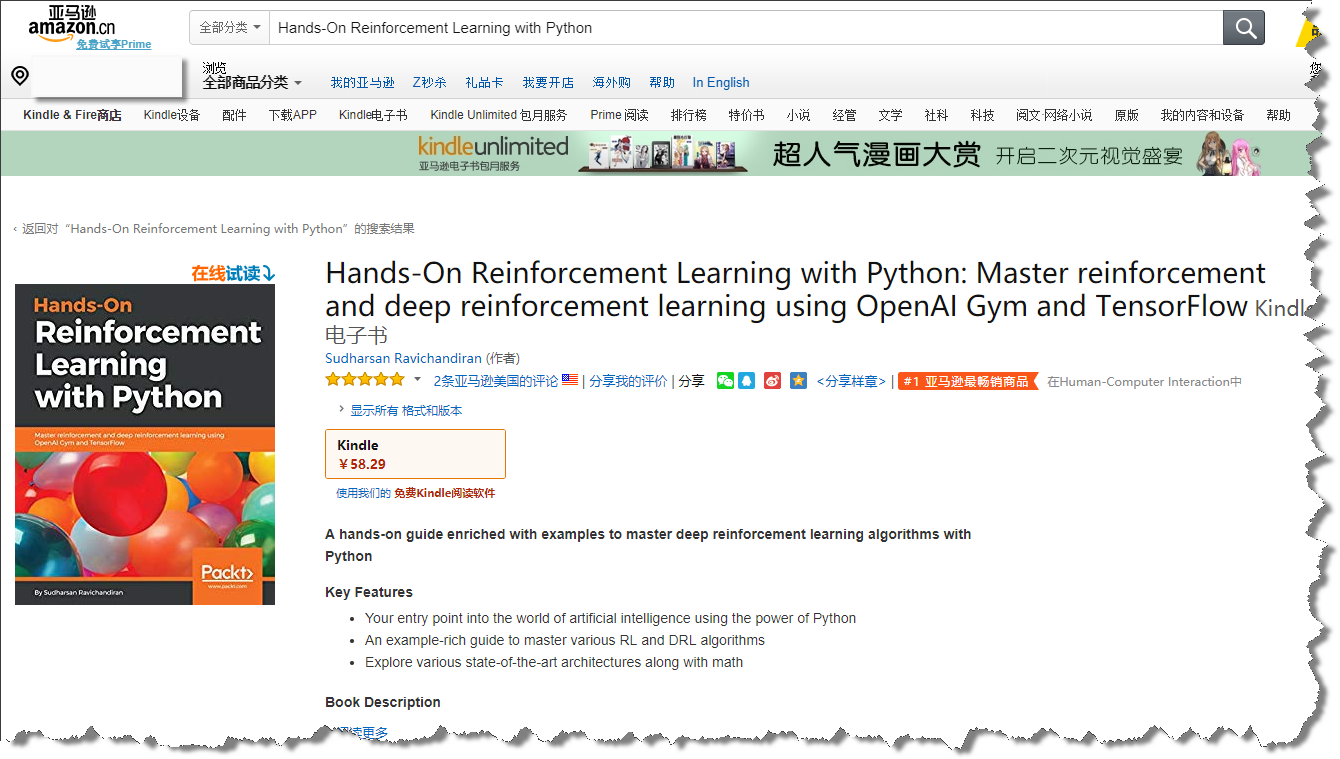Viewport: 1340px width, 759px height.
Task: Click the five-star rating stars
Action: point(365,380)
